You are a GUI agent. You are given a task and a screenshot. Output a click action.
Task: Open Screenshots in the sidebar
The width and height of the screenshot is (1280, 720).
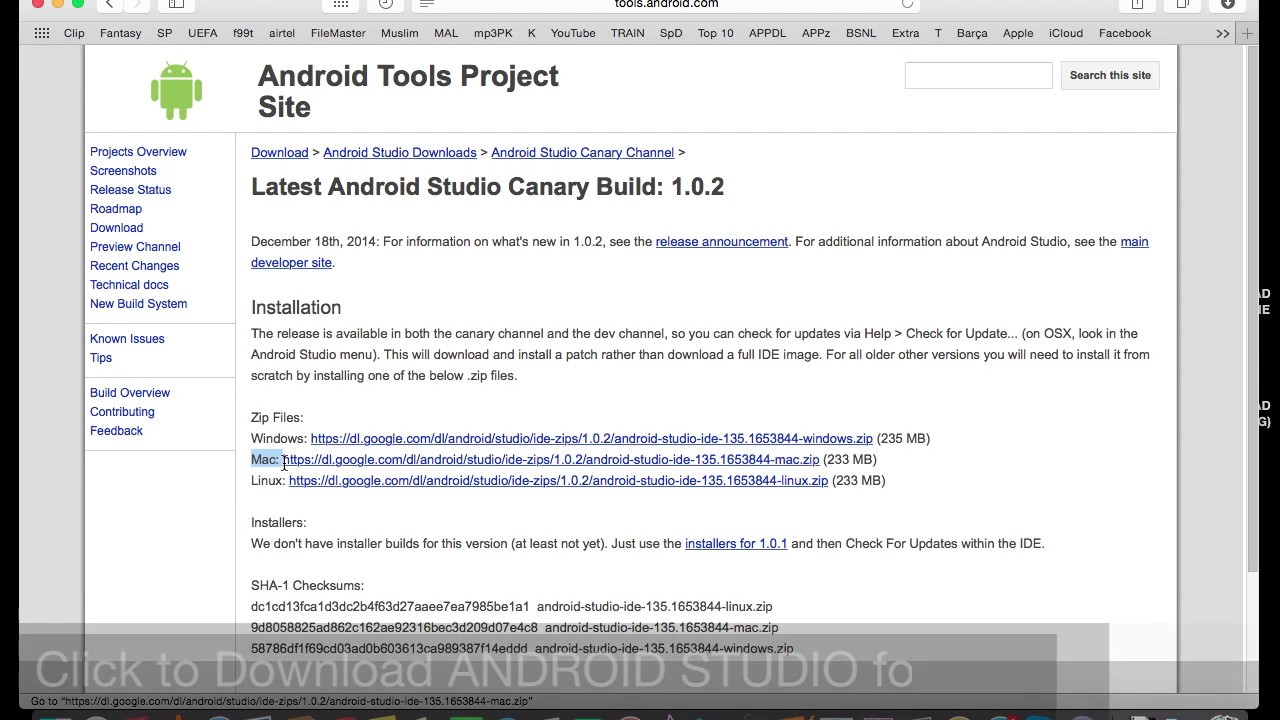point(123,171)
